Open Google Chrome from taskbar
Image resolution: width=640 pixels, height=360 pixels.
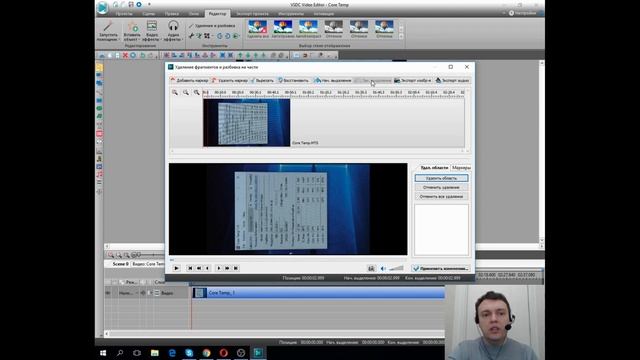(x=206, y=353)
